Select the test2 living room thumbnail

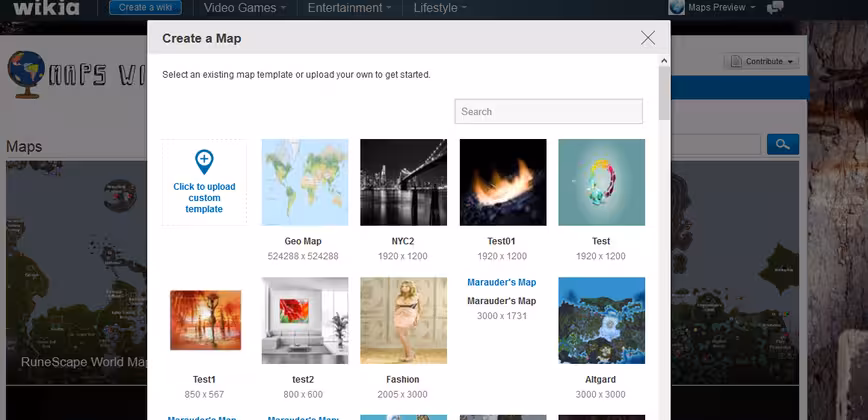click(x=305, y=320)
